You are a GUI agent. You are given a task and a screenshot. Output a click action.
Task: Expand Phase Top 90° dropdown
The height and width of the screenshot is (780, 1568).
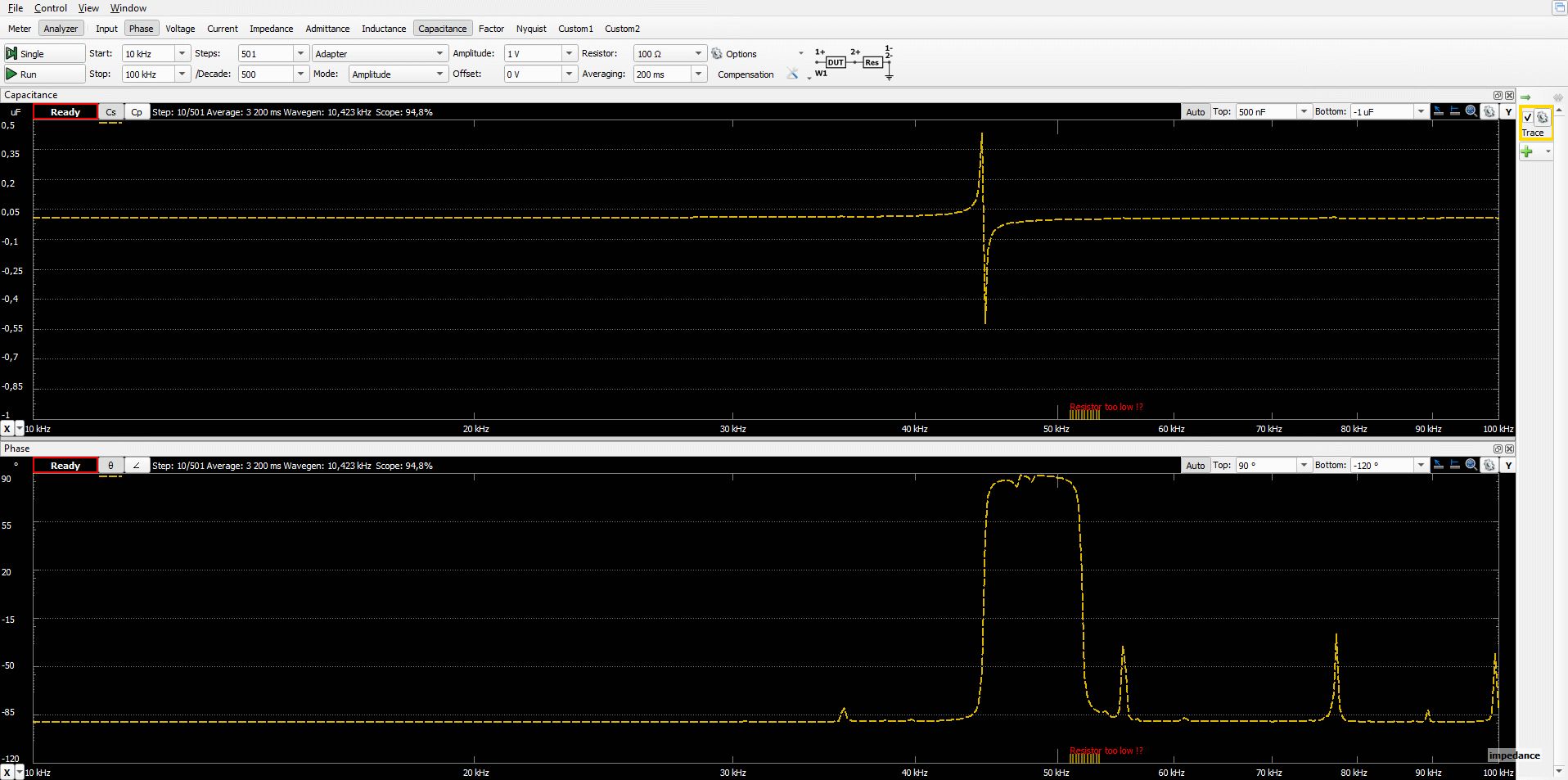(x=1304, y=466)
